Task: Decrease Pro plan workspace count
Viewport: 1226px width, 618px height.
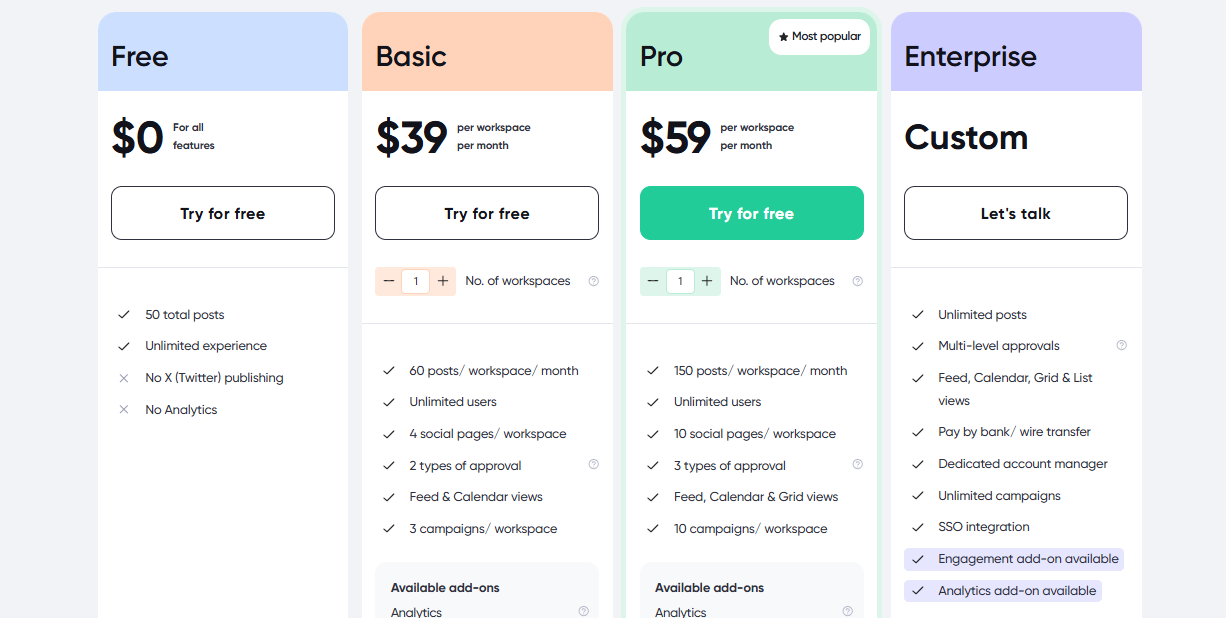Action: click(x=653, y=281)
